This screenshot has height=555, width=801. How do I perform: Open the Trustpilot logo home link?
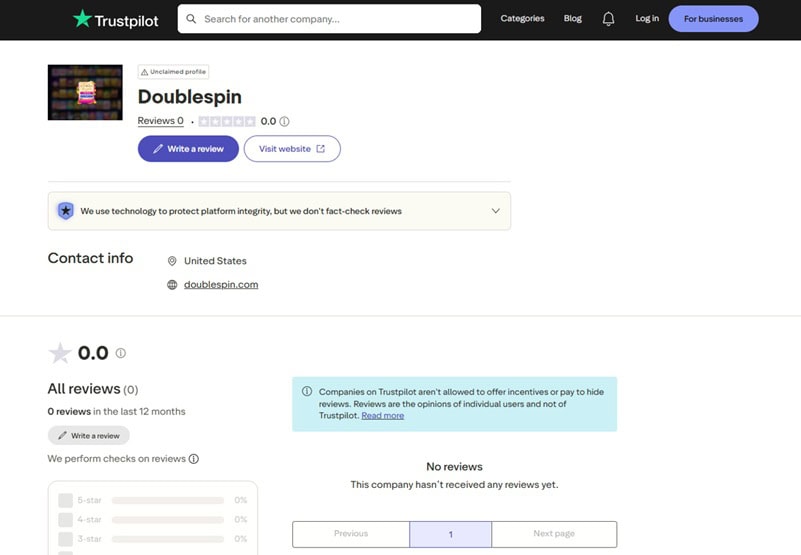pyautogui.click(x=115, y=19)
